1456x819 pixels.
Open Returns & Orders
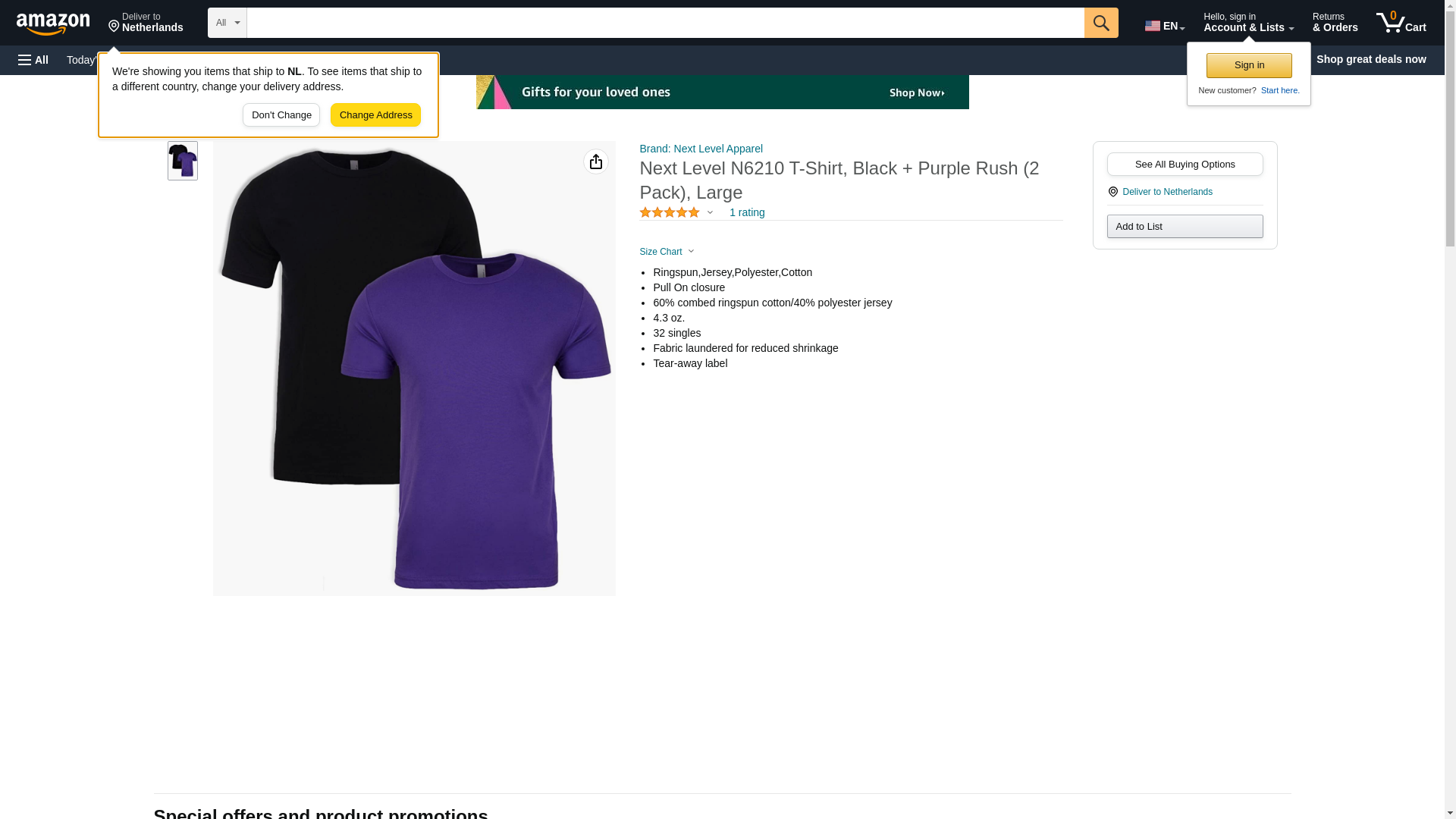point(1335,23)
